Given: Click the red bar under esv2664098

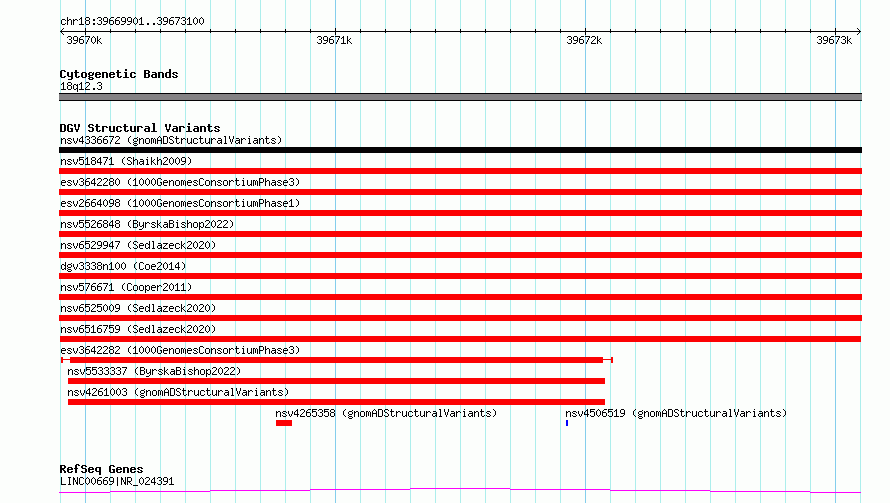Looking at the screenshot, I should [460, 213].
